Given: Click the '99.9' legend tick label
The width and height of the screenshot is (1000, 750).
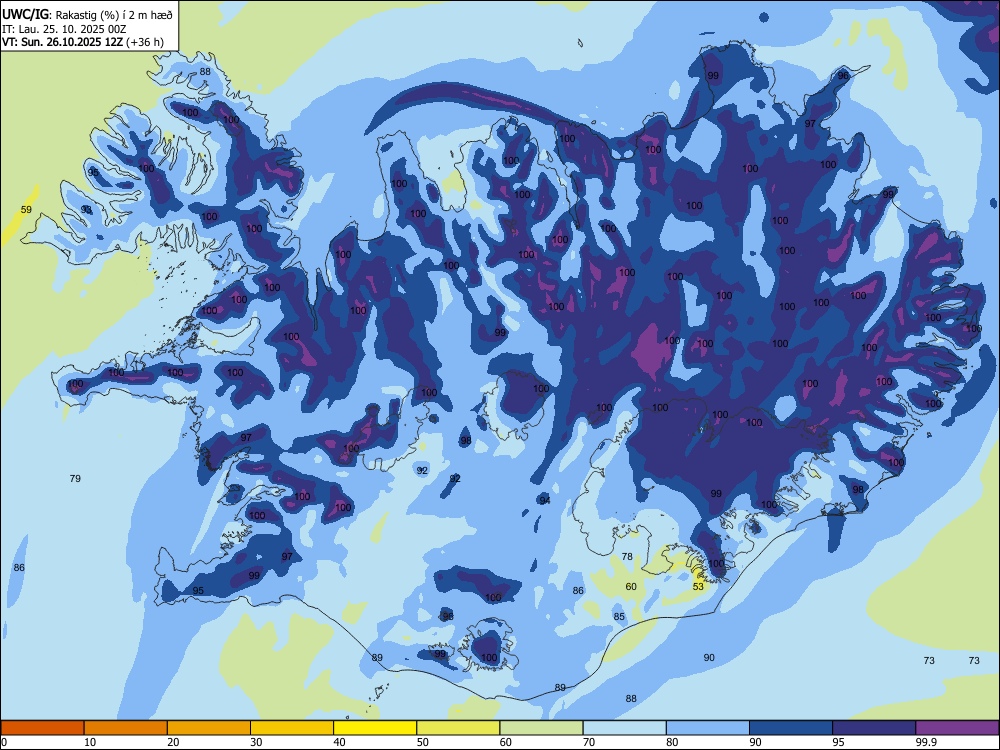Looking at the screenshot, I should point(925,742).
